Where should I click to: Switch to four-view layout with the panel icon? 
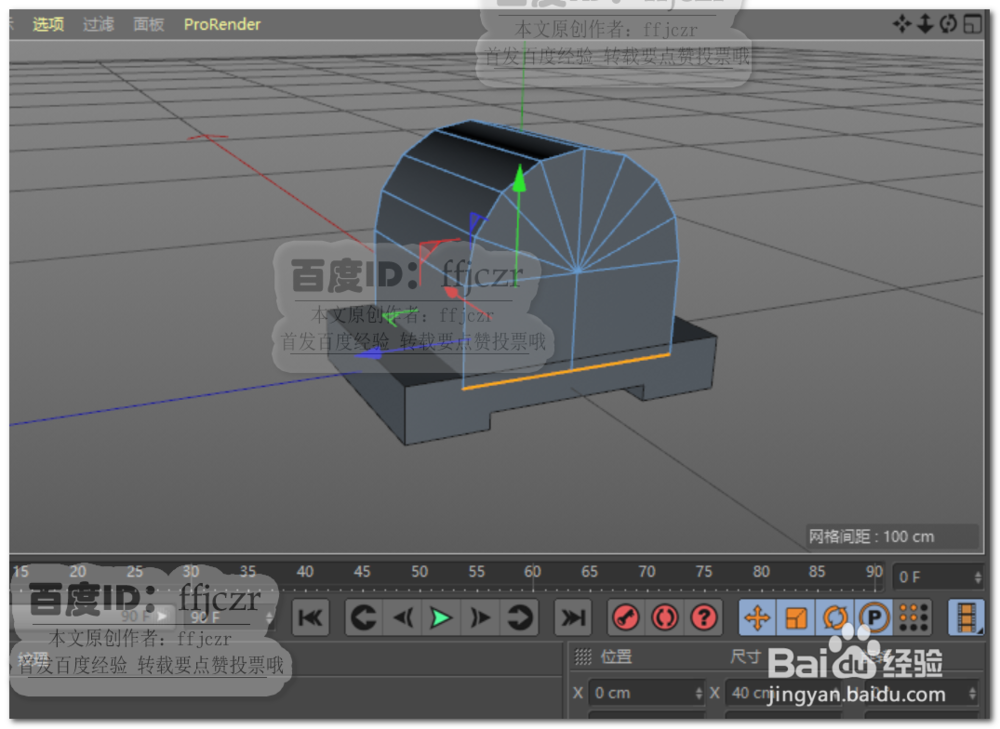pyautogui.click(x=973, y=23)
